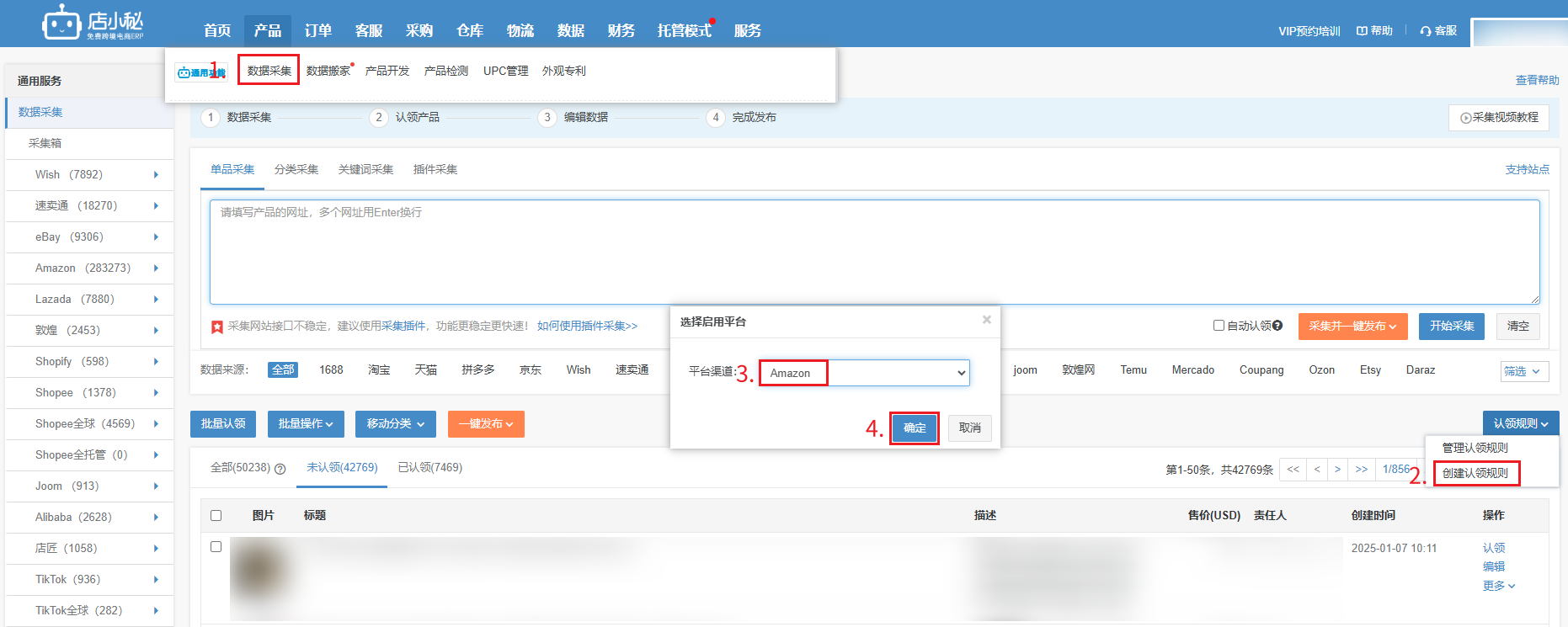Image resolution: width=1568 pixels, height=627 pixels.
Task: Open the orange 一键发布 dropdown
Action: click(x=486, y=424)
